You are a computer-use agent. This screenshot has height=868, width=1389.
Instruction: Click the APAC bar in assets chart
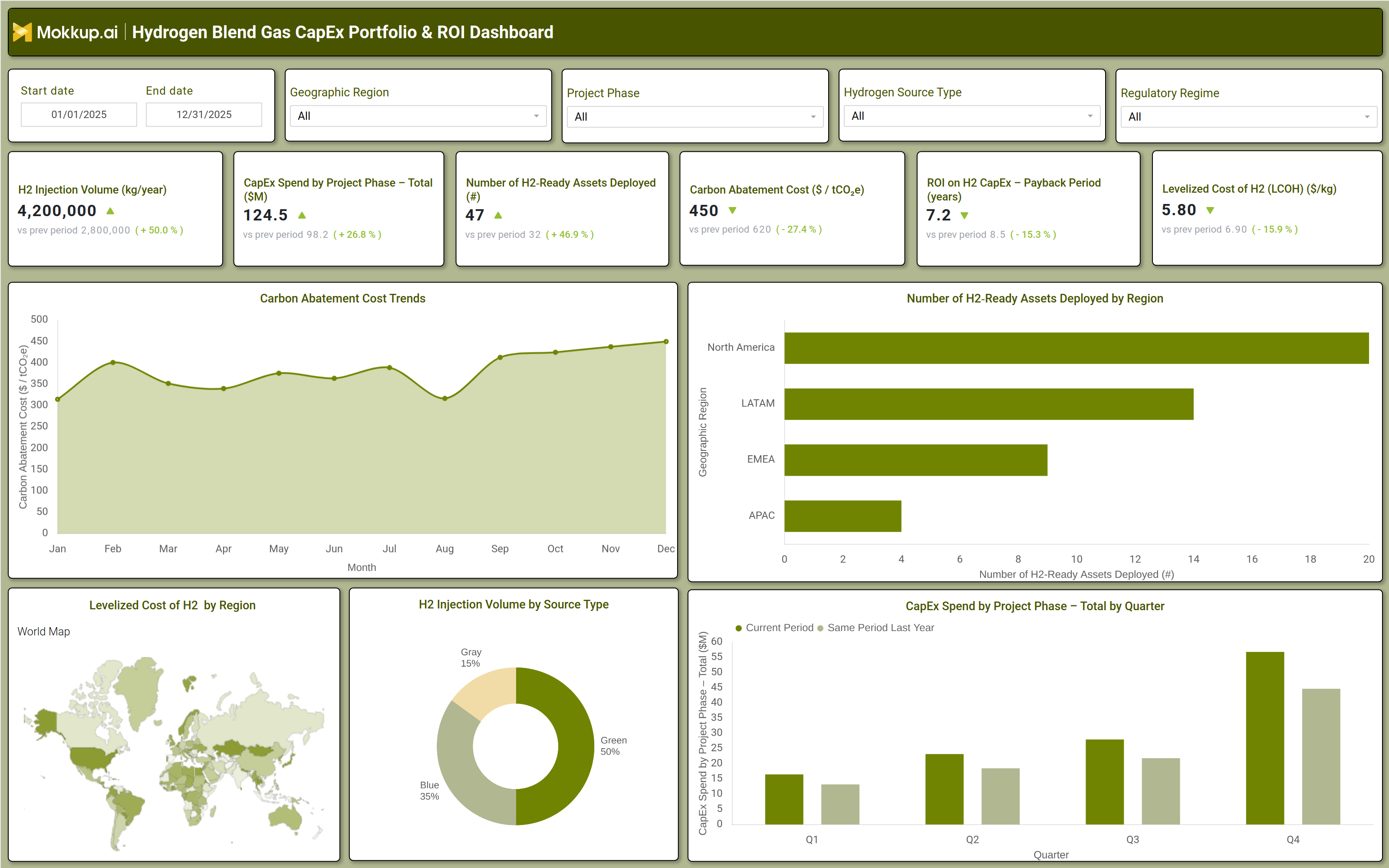pyautogui.click(x=843, y=516)
